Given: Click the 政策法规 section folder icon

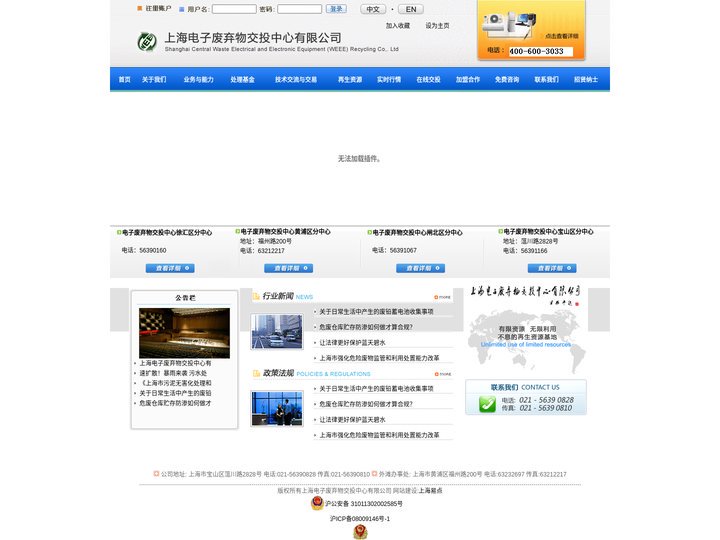Looking at the screenshot, I should pos(256,373).
